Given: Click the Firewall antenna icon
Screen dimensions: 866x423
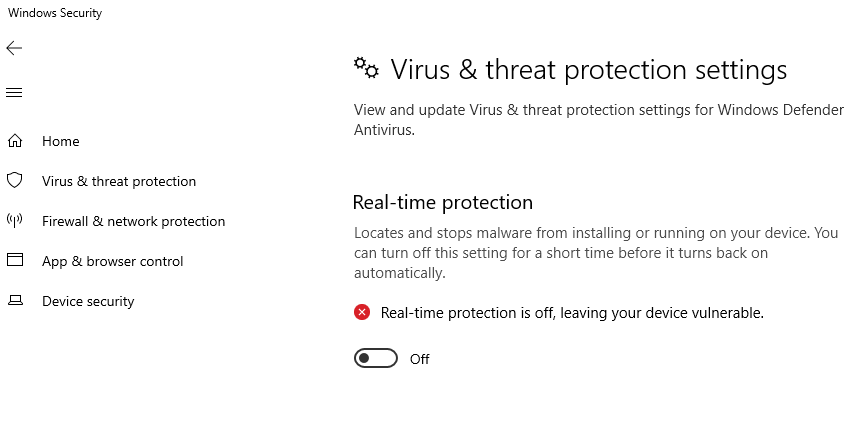Looking at the screenshot, I should (x=15, y=221).
